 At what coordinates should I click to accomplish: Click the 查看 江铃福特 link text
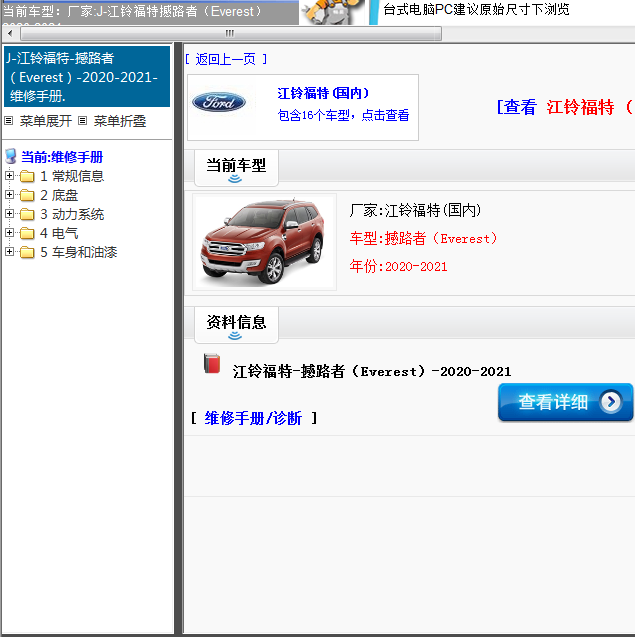click(565, 107)
